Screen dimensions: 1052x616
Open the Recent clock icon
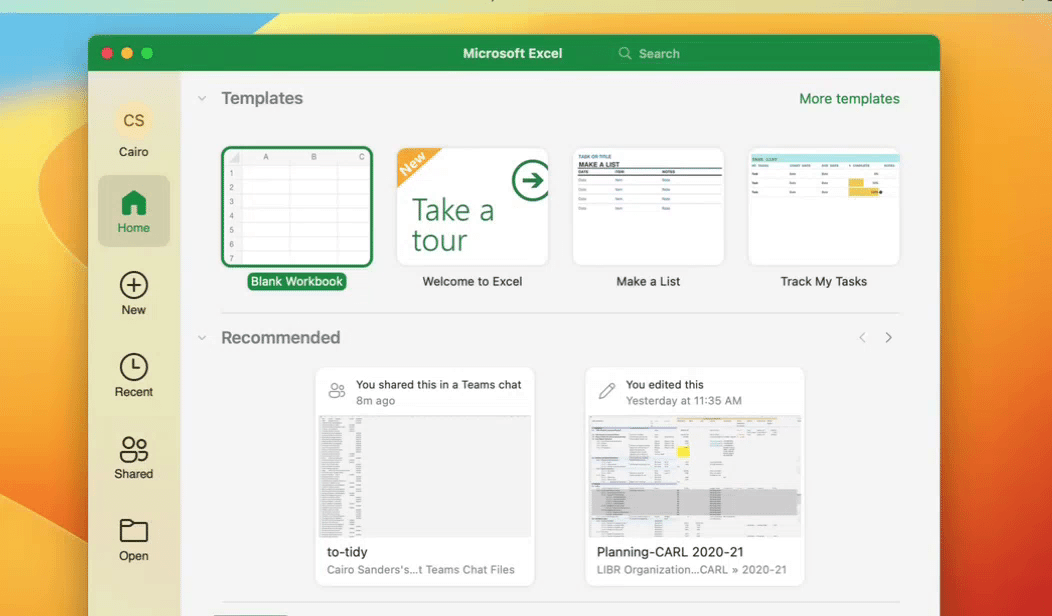click(134, 367)
